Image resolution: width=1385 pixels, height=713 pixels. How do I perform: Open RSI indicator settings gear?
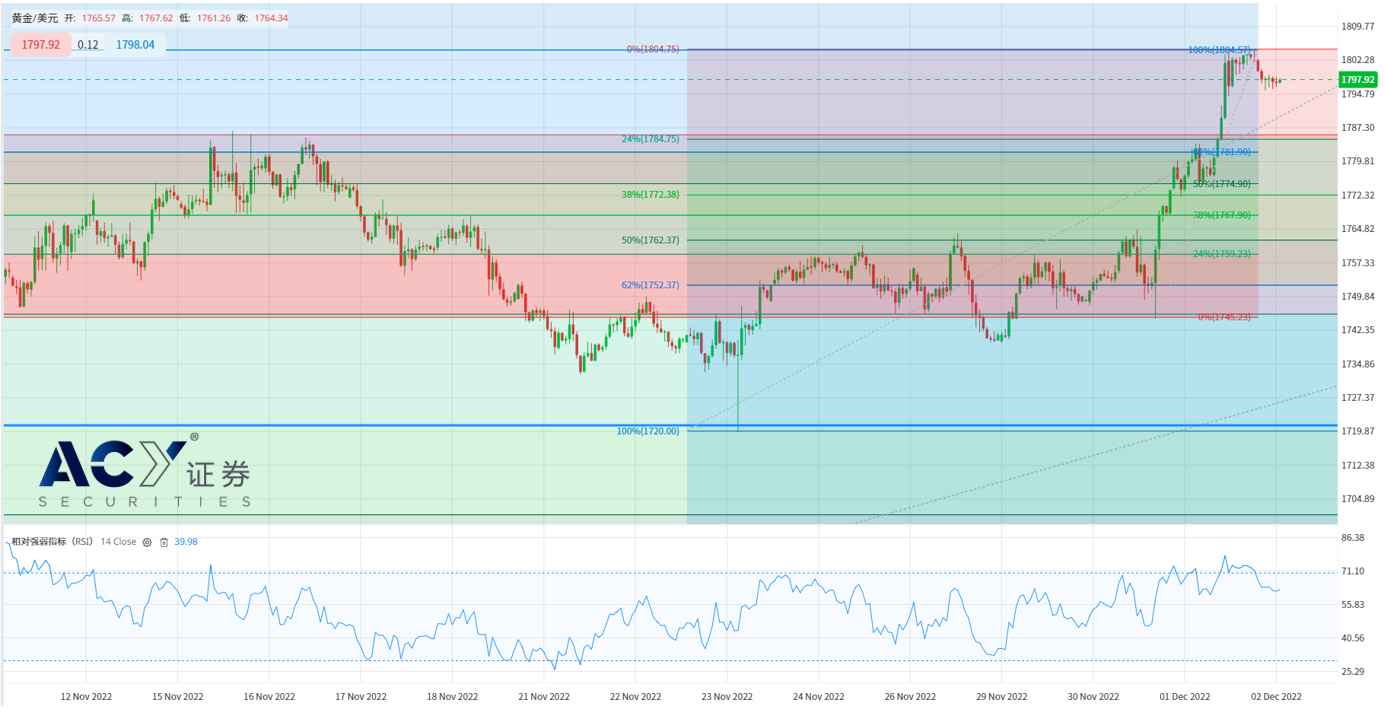tap(147, 542)
